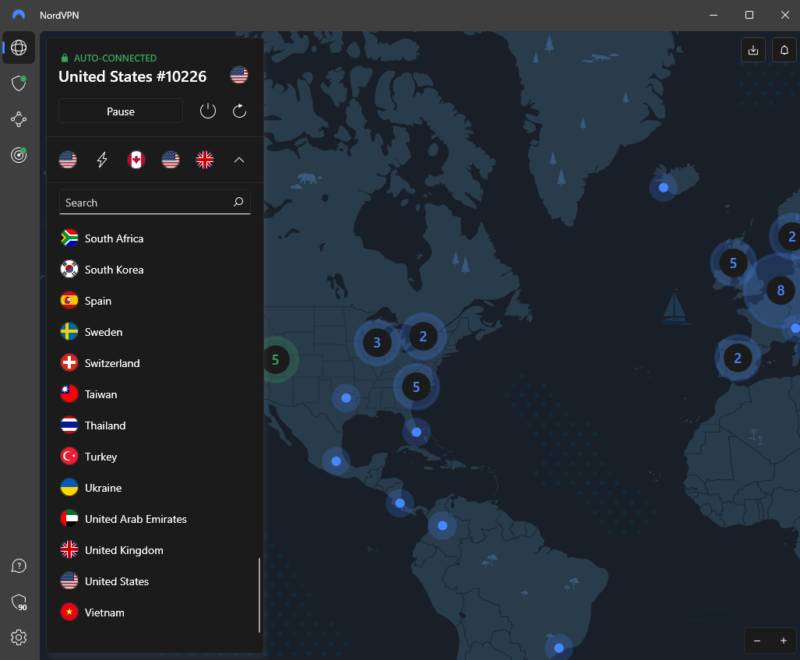Click the 5 cluster on US east coast
The image size is (800, 660).
416,387
